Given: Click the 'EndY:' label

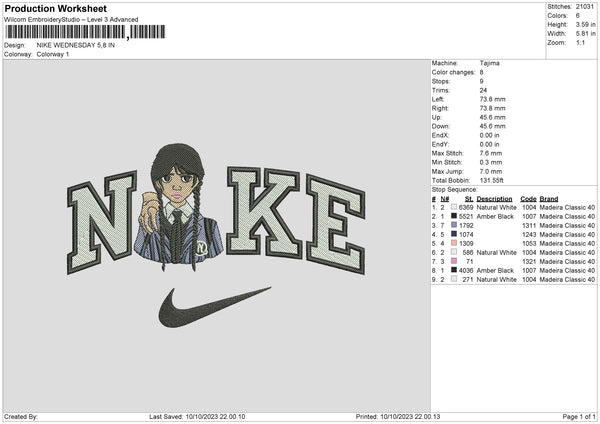Looking at the screenshot, I should (440, 145).
